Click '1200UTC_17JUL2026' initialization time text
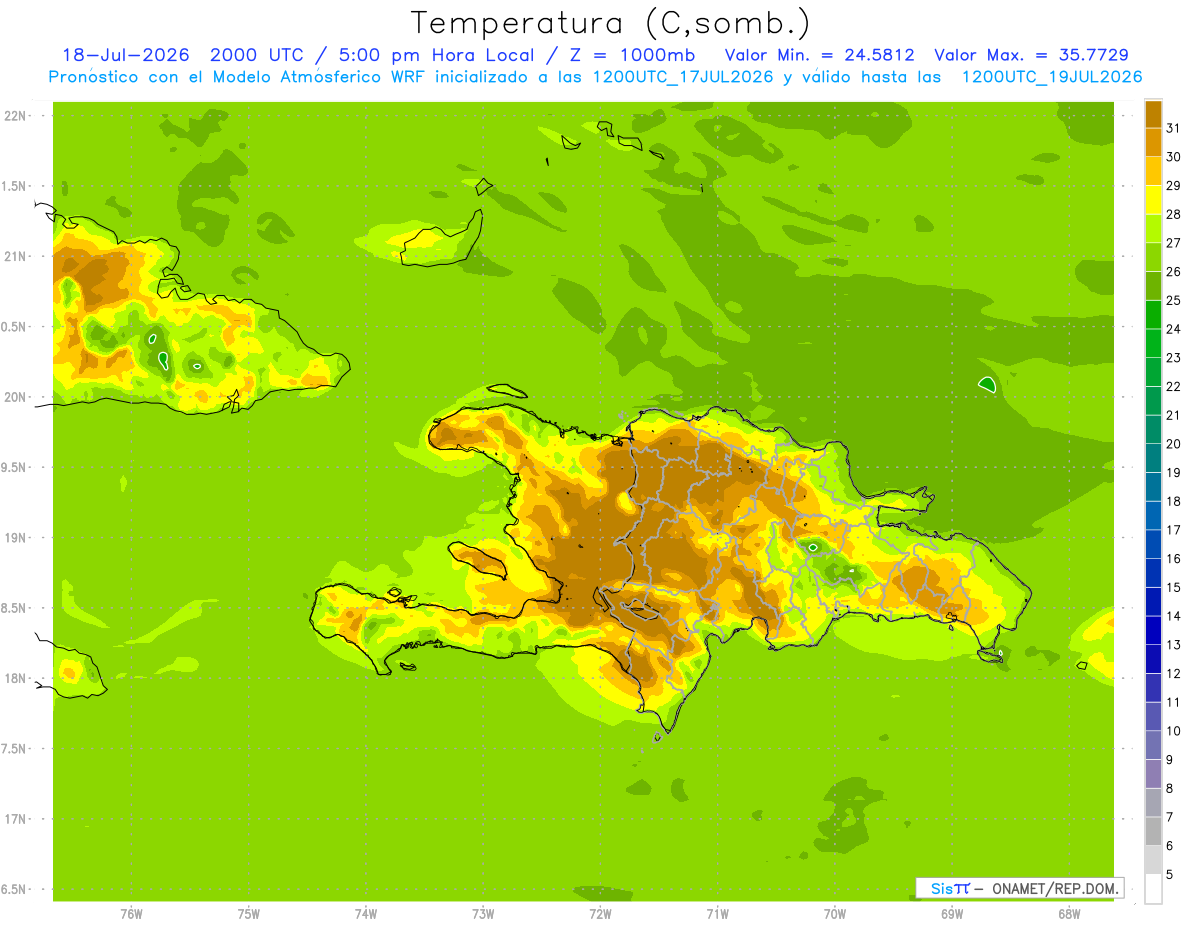 pos(683,77)
